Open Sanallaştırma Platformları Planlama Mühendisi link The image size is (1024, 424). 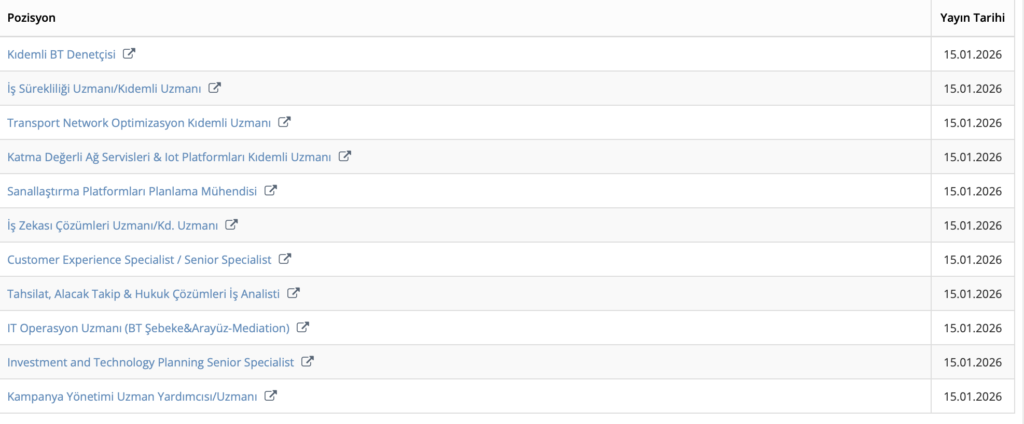click(x=132, y=190)
